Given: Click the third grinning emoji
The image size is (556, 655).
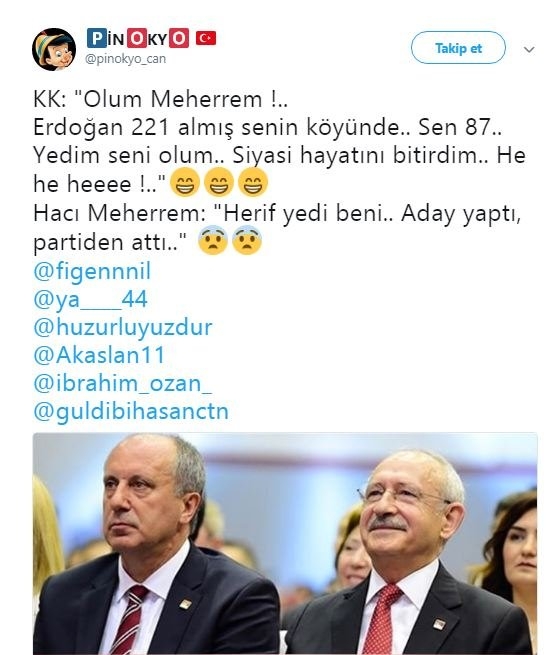Looking at the screenshot, I should (253, 183).
